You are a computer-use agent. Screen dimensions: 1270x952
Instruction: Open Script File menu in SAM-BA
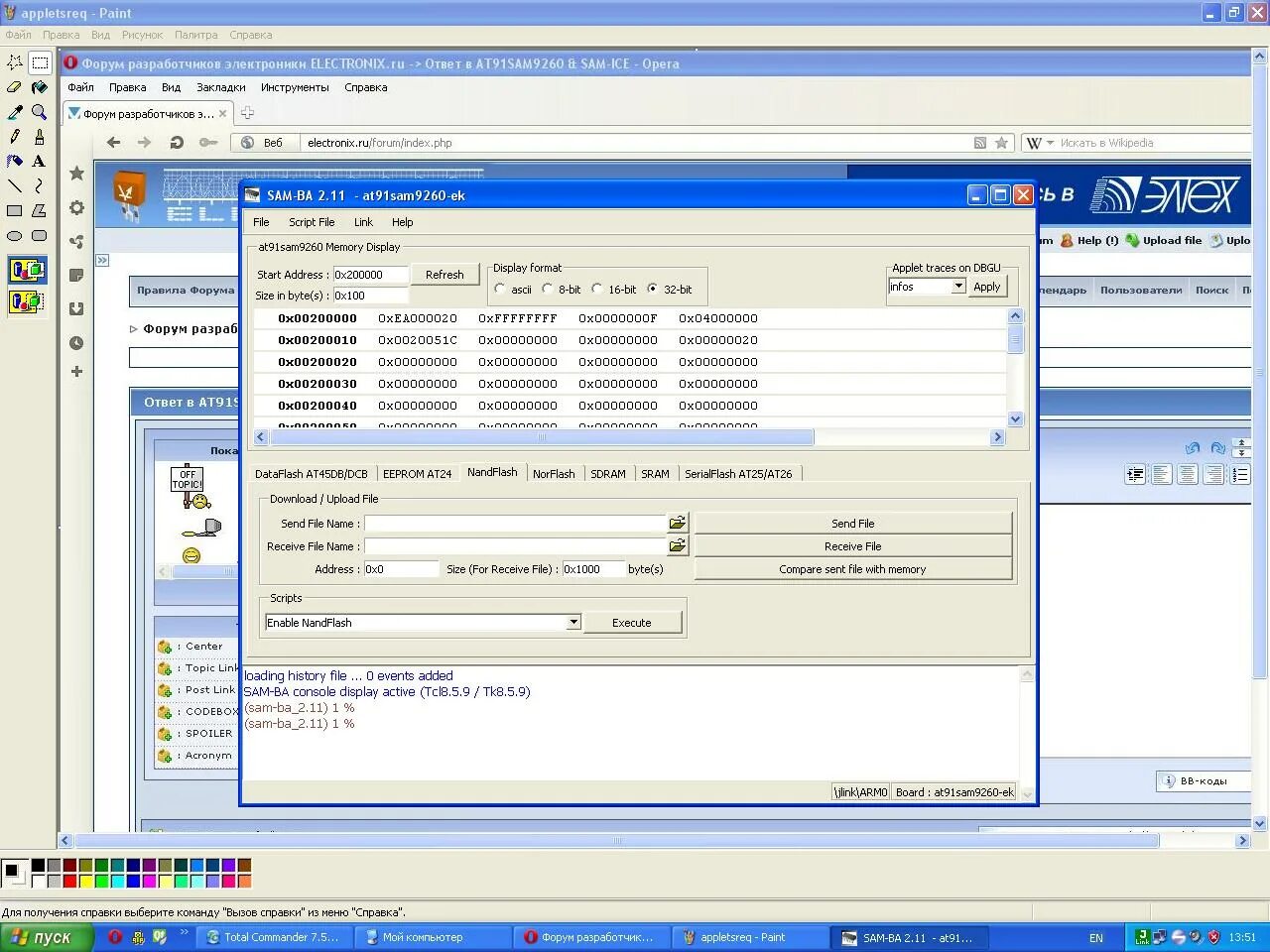coord(312,222)
